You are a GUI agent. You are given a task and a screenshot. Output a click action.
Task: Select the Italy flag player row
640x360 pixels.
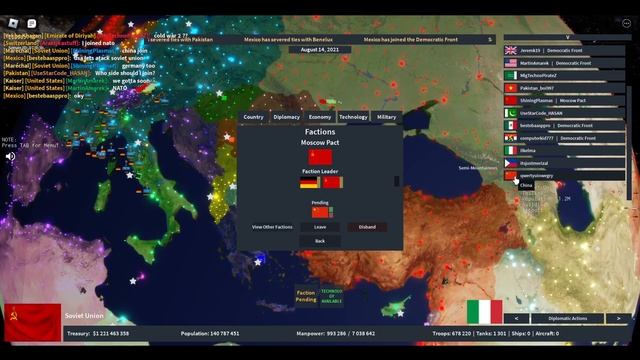(x=564, y=151)
